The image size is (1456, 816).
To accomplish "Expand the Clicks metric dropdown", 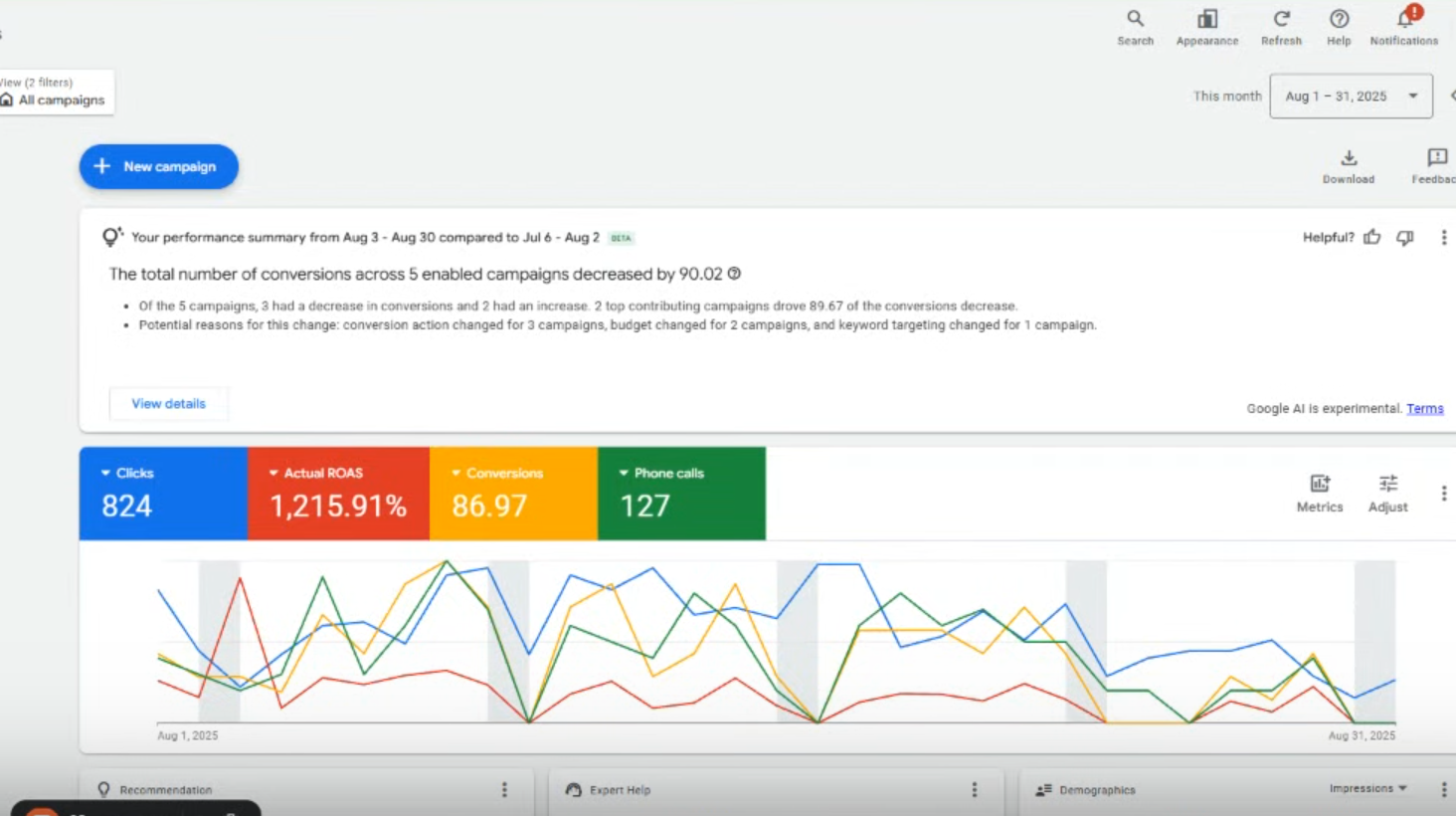I will [106, 474].
